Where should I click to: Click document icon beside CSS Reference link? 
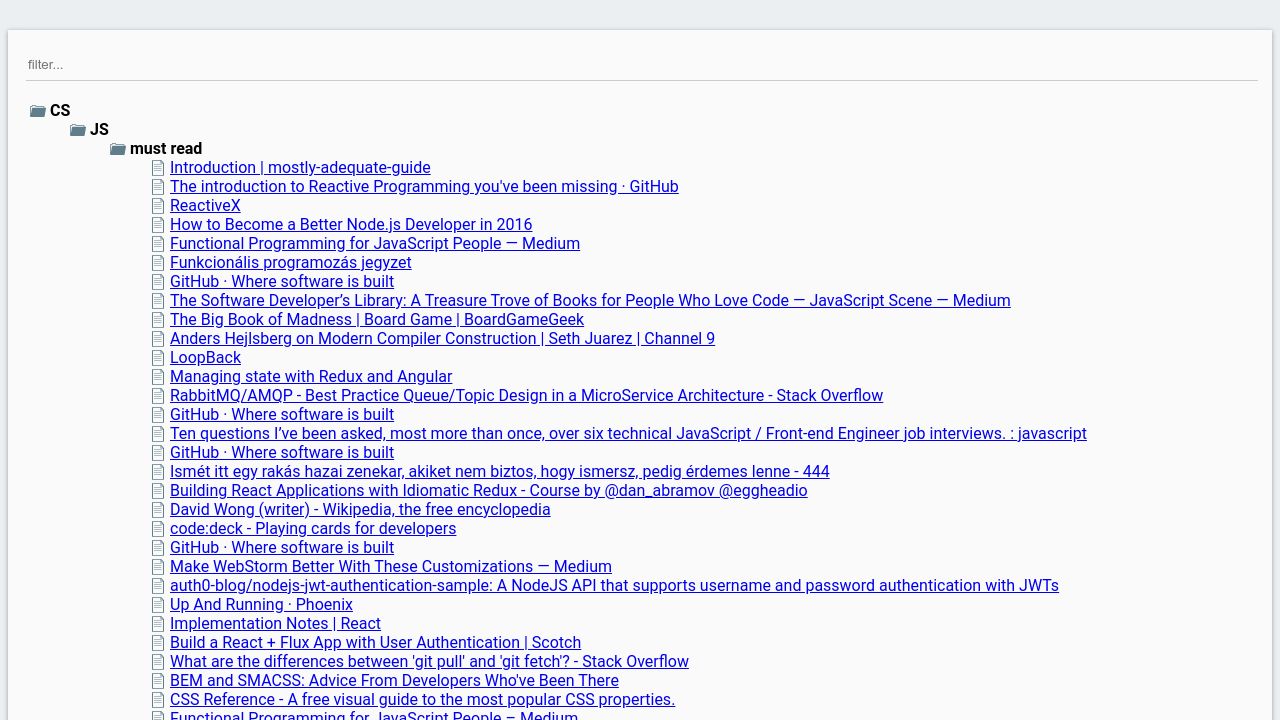pyautogui.click(x=158, y=700)
